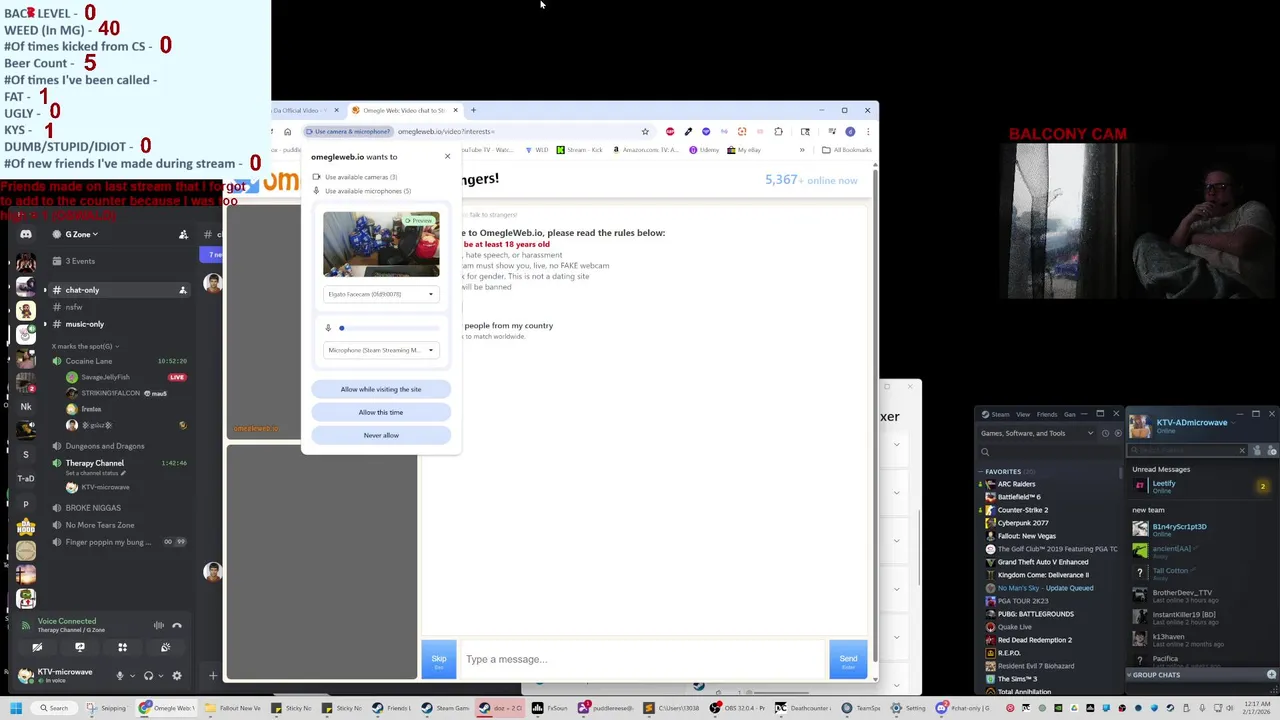
Task: Click the Type a message field
Action: [x=642, y=659]
